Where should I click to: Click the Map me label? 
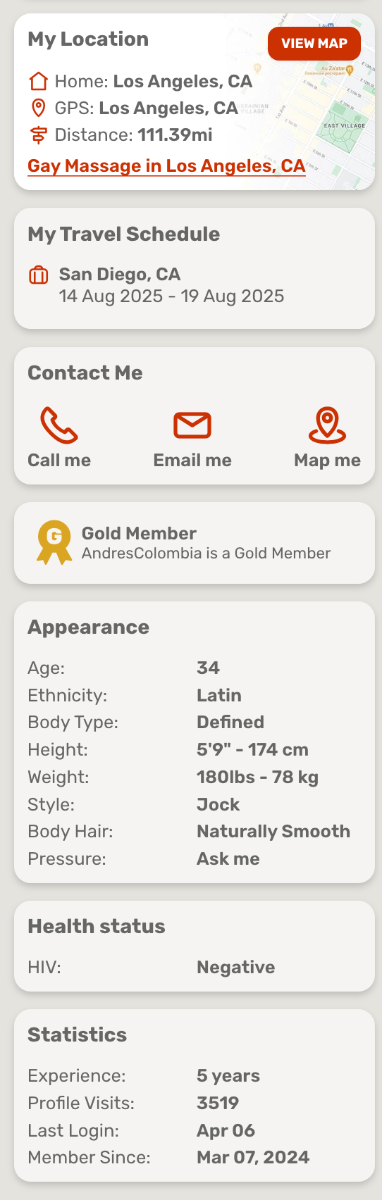[327, 460]
